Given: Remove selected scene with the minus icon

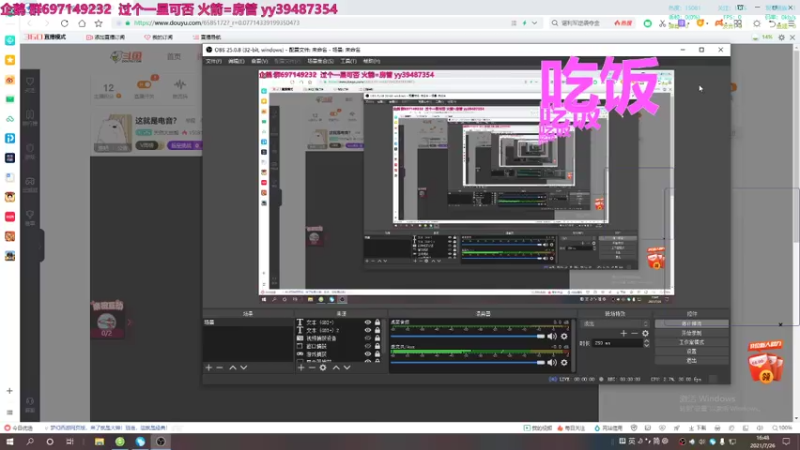Looking at the screenshot, I should (x=220, y=367).
